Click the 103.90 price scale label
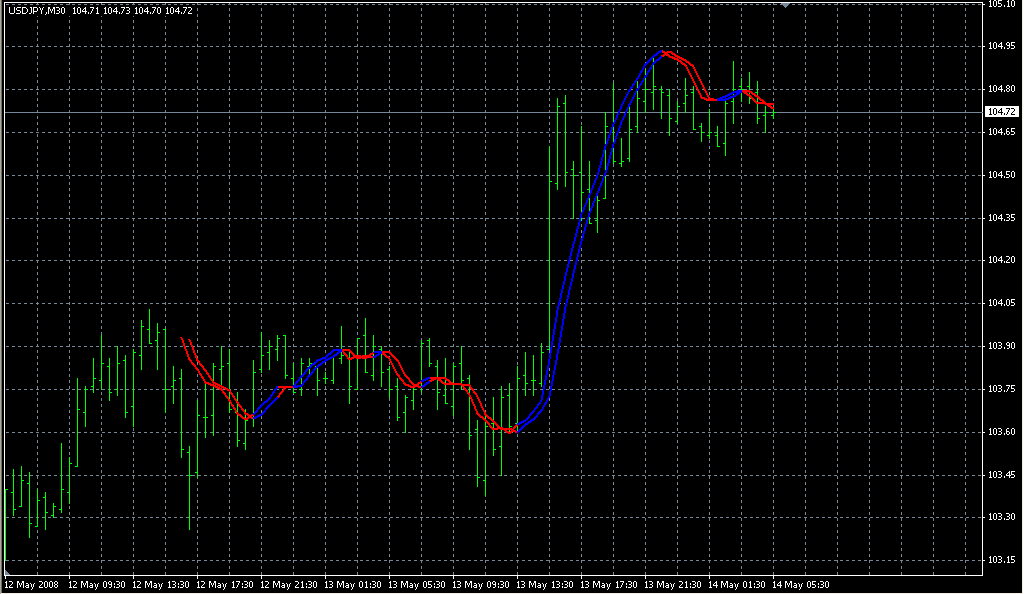1024x594 pixels. coord(1001,346)
